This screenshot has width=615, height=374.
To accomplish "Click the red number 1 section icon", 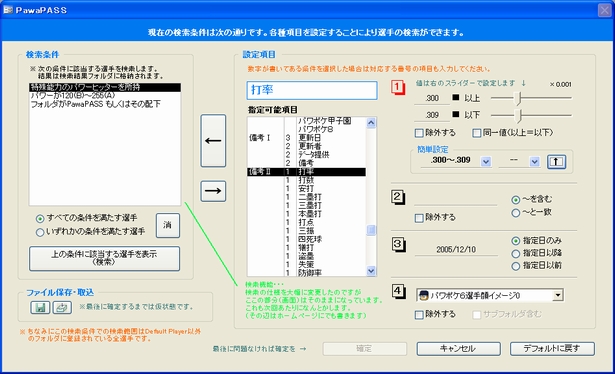I will click(x=398, y=87).
